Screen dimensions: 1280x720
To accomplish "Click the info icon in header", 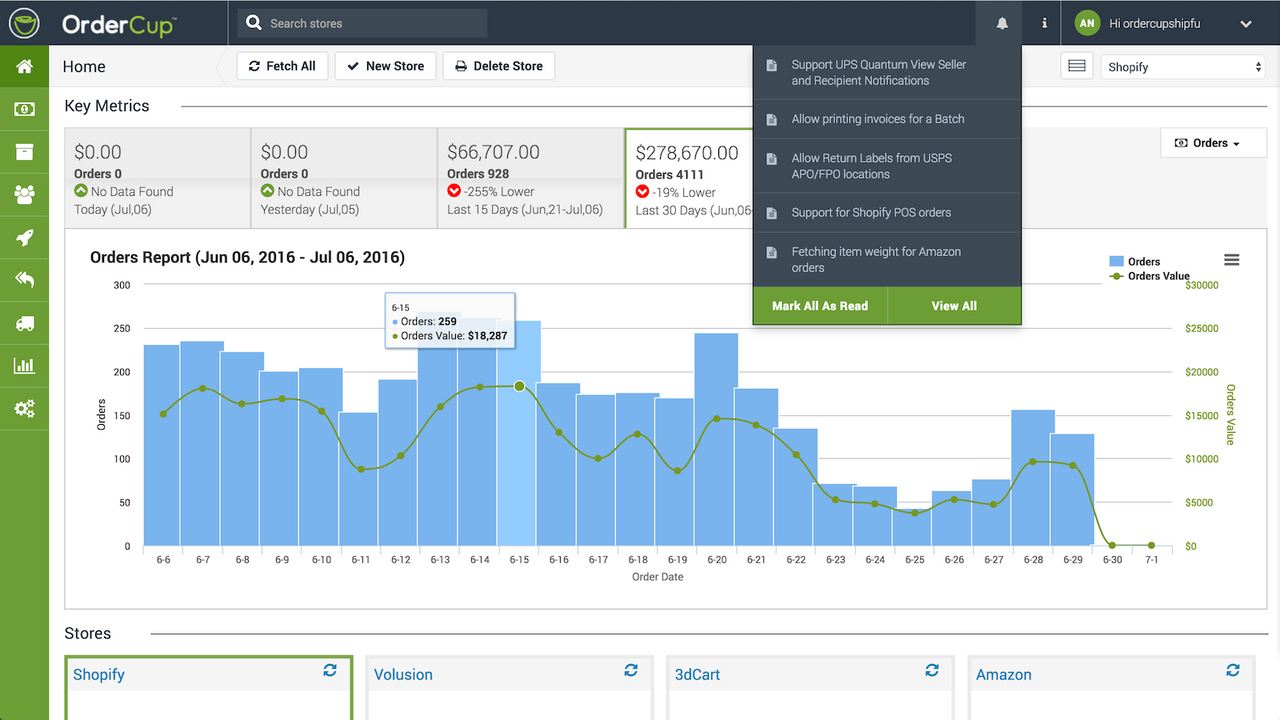I will coord(1044,23).
